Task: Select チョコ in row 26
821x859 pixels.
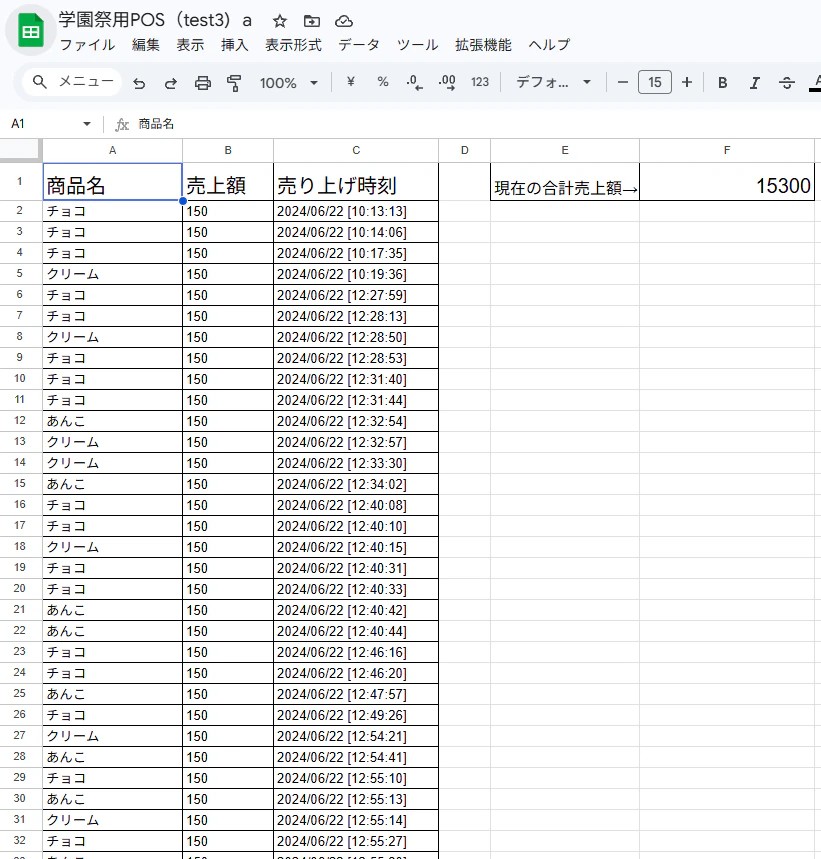Action: click(x=112, y=715)
